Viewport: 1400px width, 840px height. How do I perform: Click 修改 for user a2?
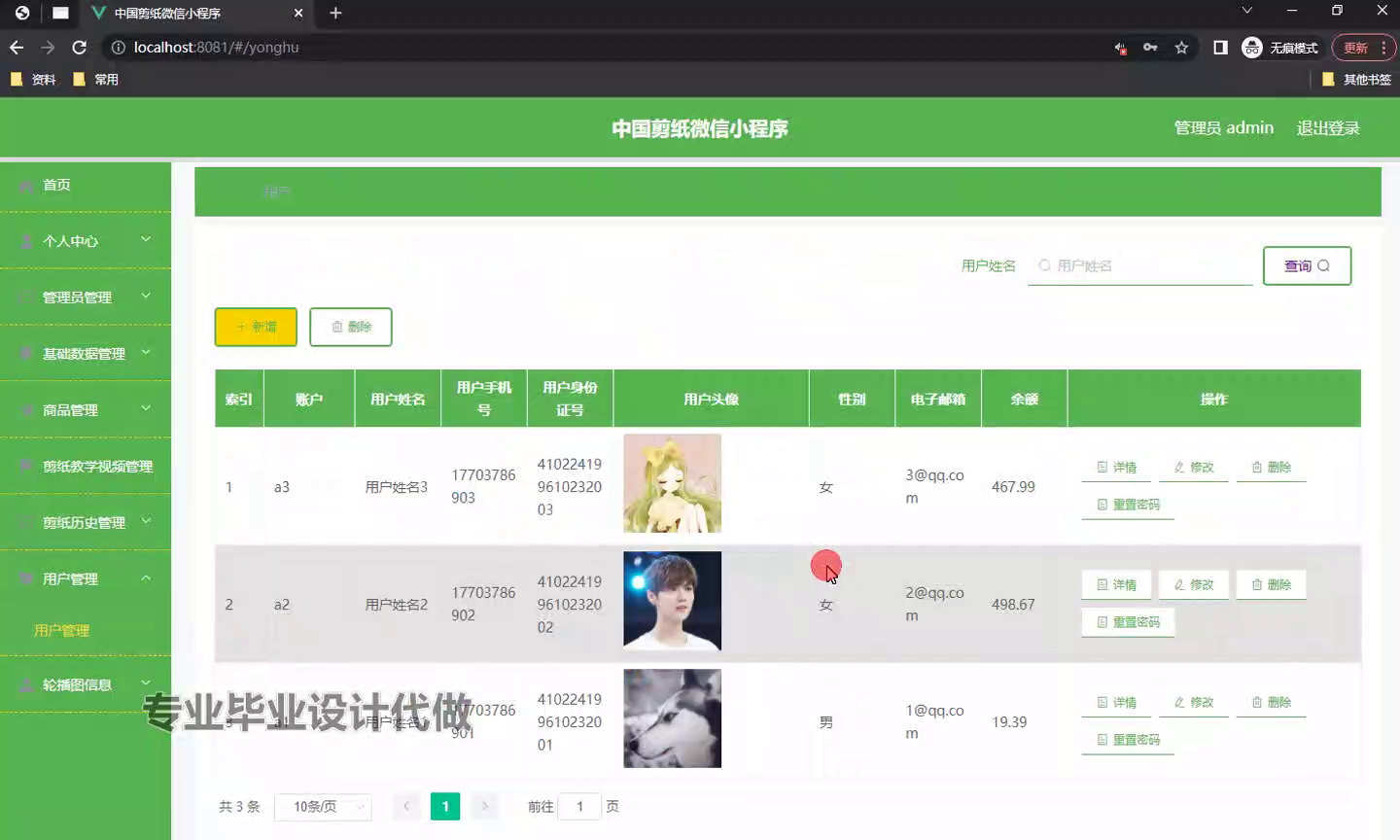(x=1194, y=585)
